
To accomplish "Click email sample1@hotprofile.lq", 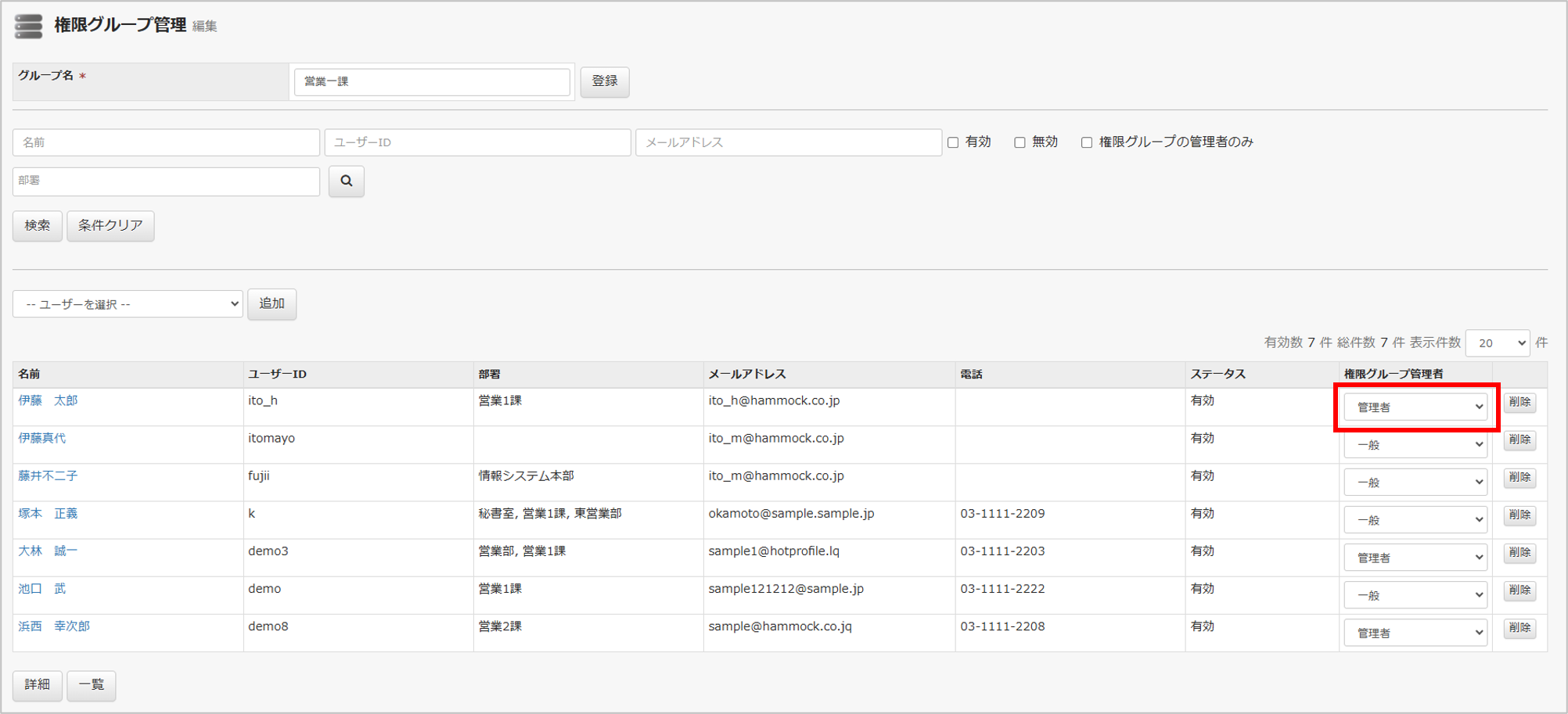I will pos(774,551).
